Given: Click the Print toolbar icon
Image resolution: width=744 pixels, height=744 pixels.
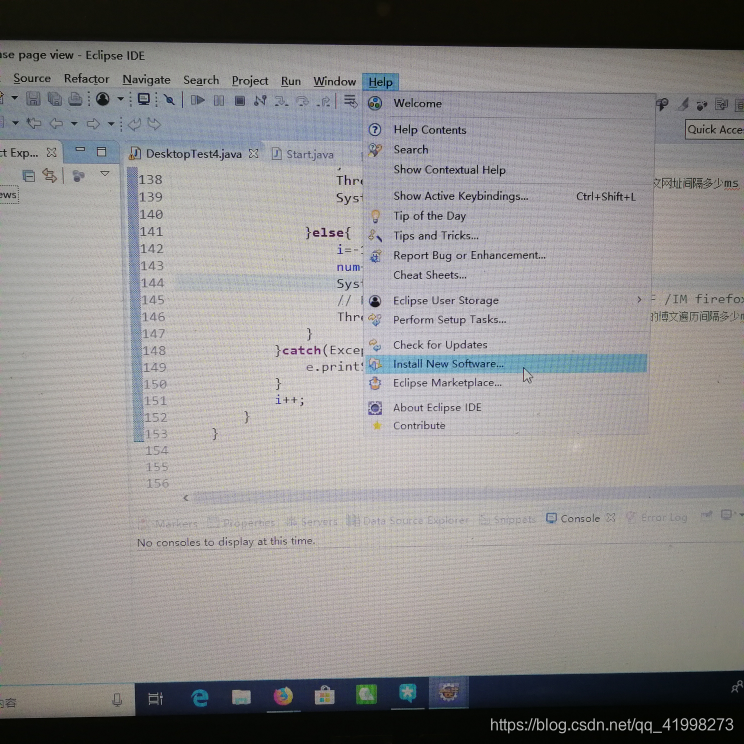Looking at the screenshot, I should point(75,99).
